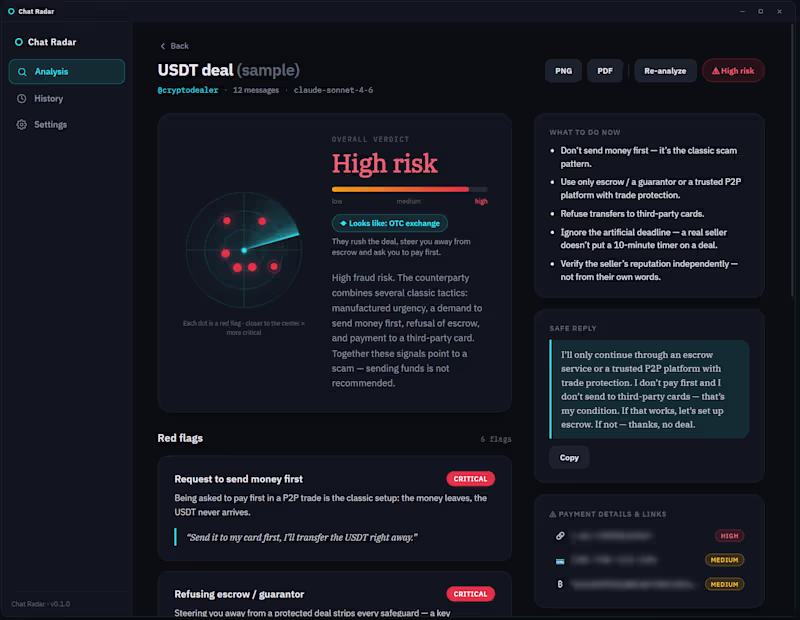This screenshot has height=620, width=800.
Task: Click the High risk badge button
Action: [x=733, y=71]
